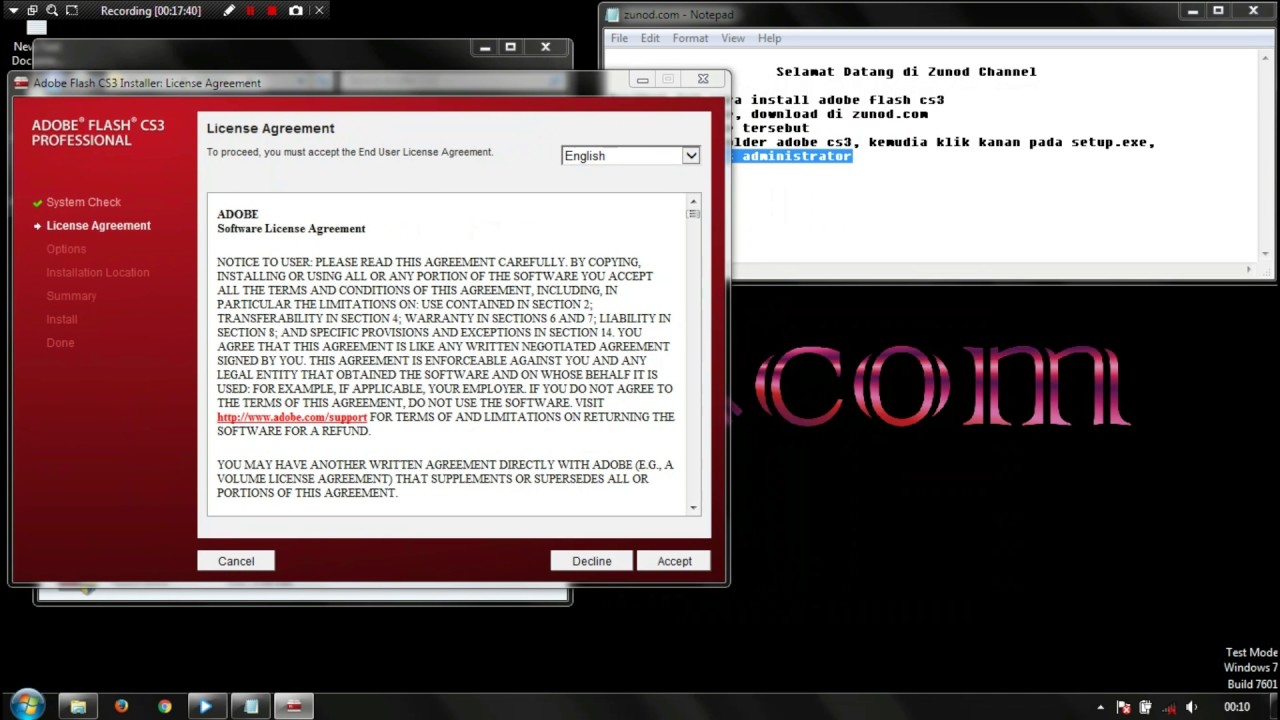Click Notepad horizontal scrollbar right arrow
The height and width of the screenshot is (720, 1280).
point(1248,269)
